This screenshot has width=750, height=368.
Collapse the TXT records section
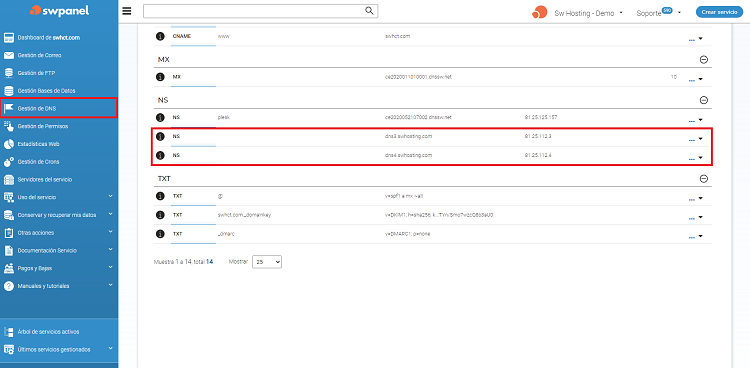[703, 178]
